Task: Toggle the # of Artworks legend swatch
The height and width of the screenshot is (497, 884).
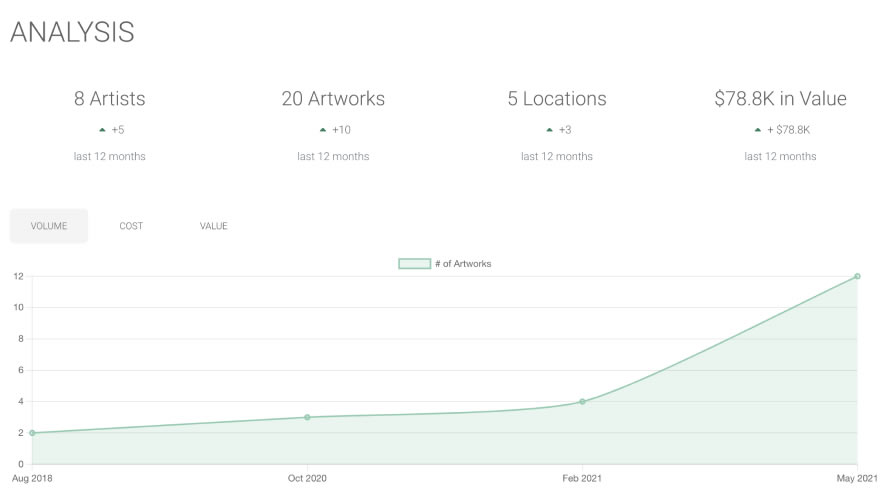Action: (414, 264)
